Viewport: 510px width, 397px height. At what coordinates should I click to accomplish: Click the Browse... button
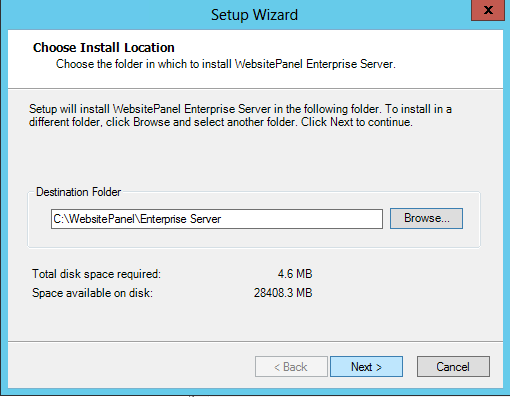426,218
